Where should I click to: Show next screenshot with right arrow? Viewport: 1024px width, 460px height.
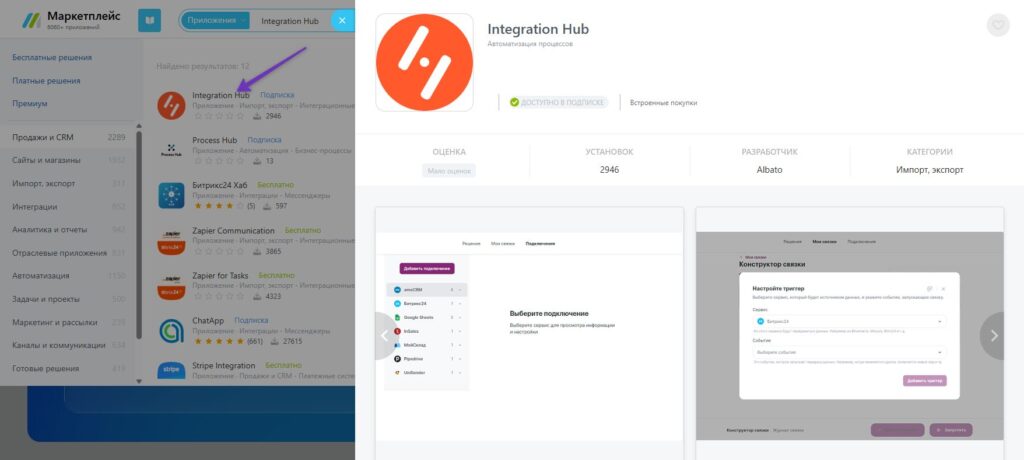(x=993, y=336)
